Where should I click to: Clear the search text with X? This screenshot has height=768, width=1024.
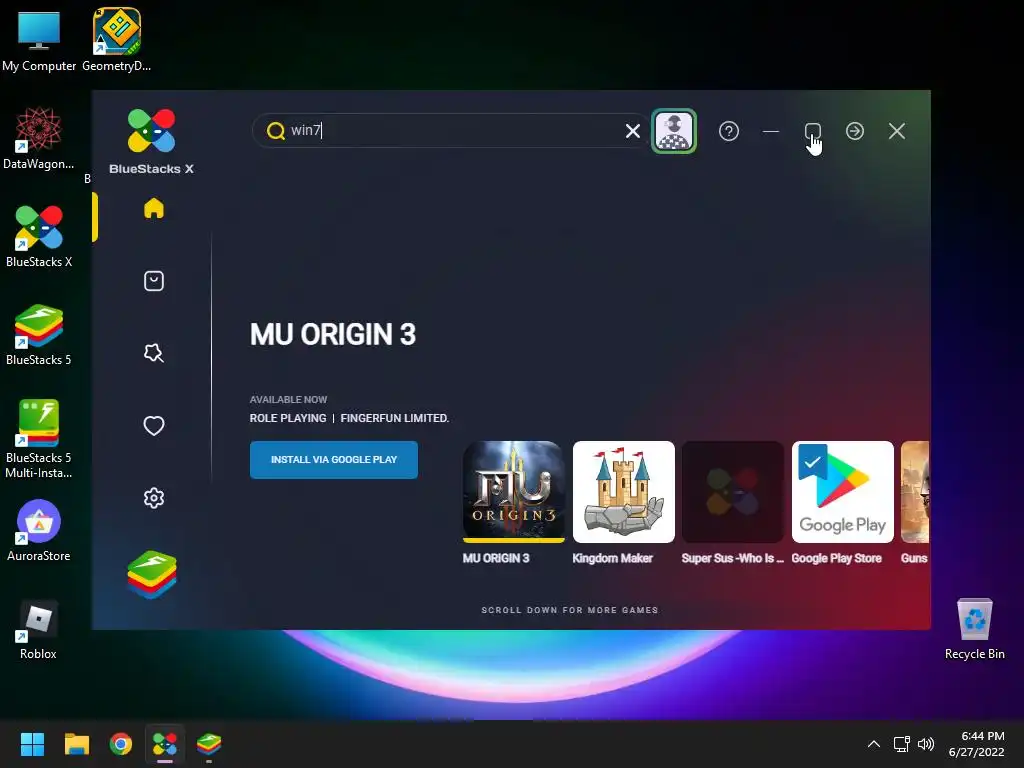(x=632, y=131)
